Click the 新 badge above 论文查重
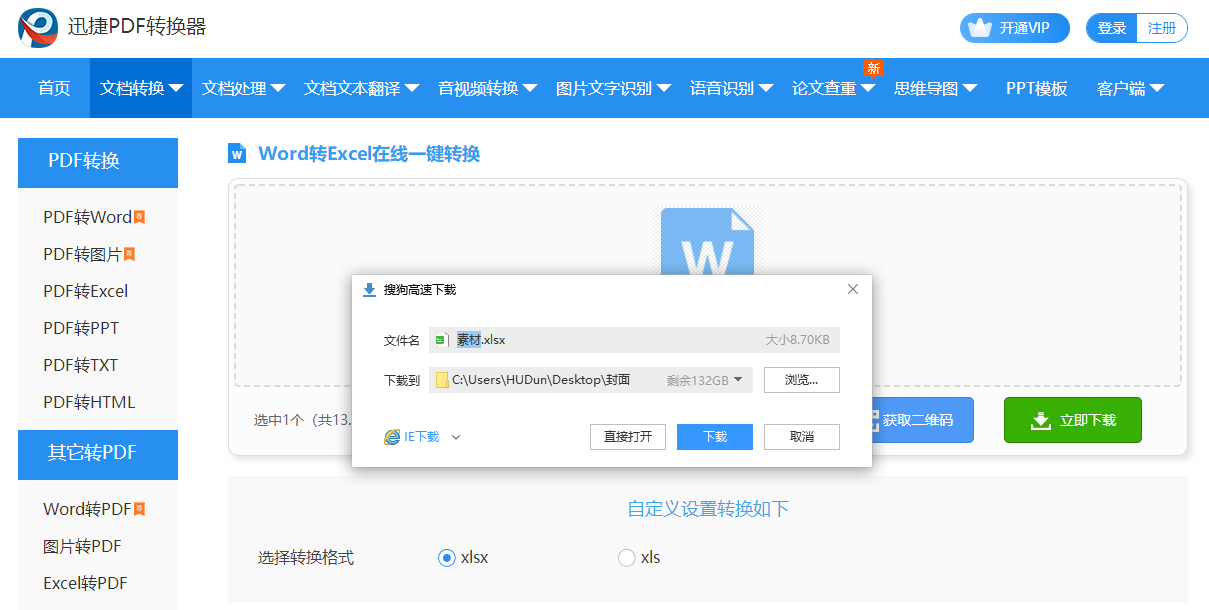Image resolution: width=1209 pixels, height=610 pixels. (874, 68)
